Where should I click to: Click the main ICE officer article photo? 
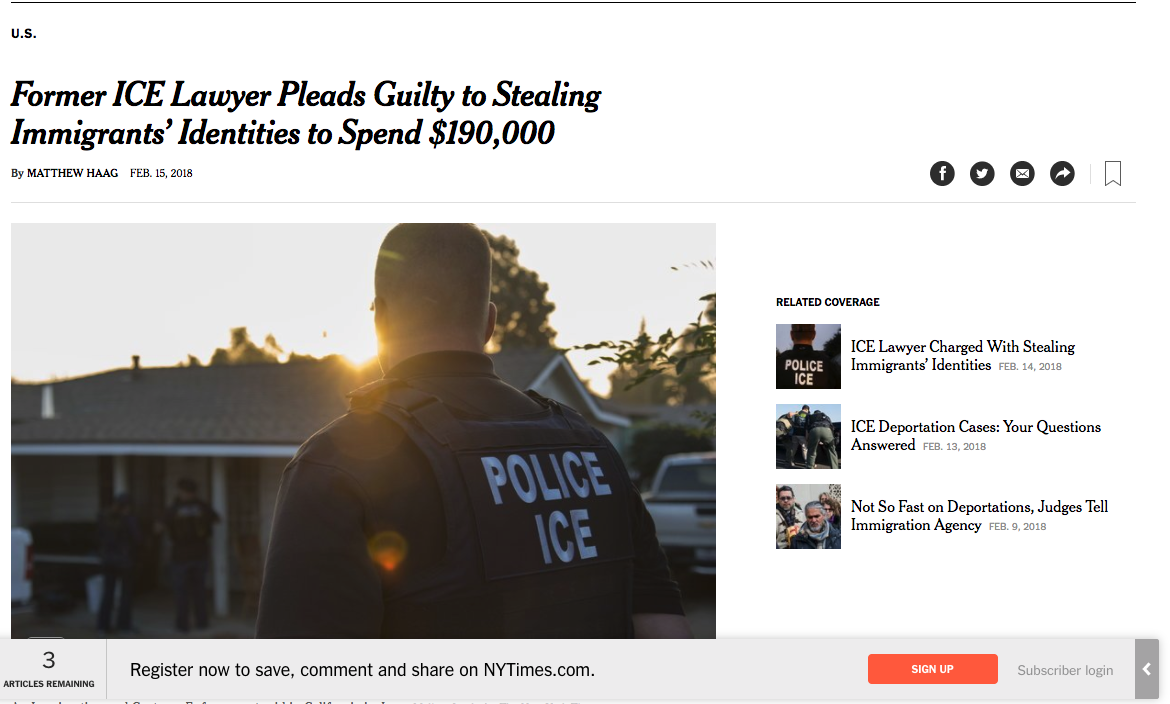(x=363, y=431)
